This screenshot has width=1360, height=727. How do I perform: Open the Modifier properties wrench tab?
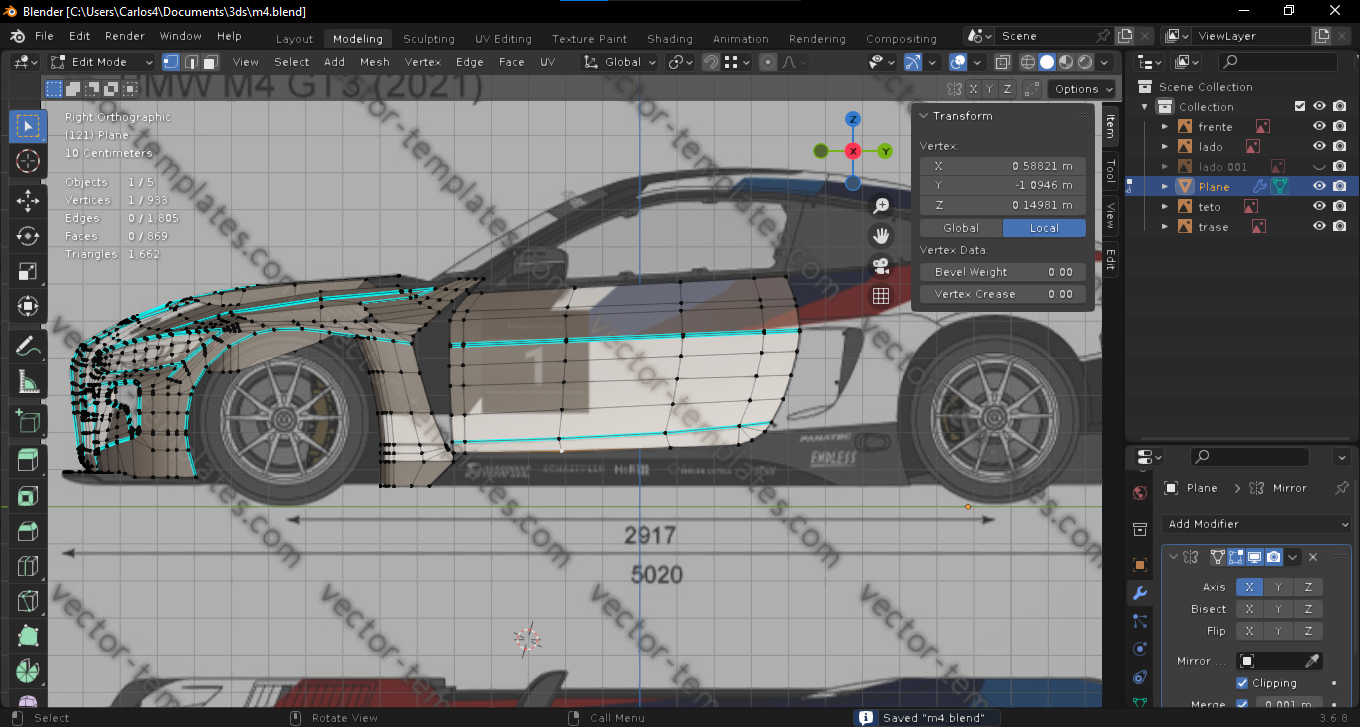[1140, 593]
